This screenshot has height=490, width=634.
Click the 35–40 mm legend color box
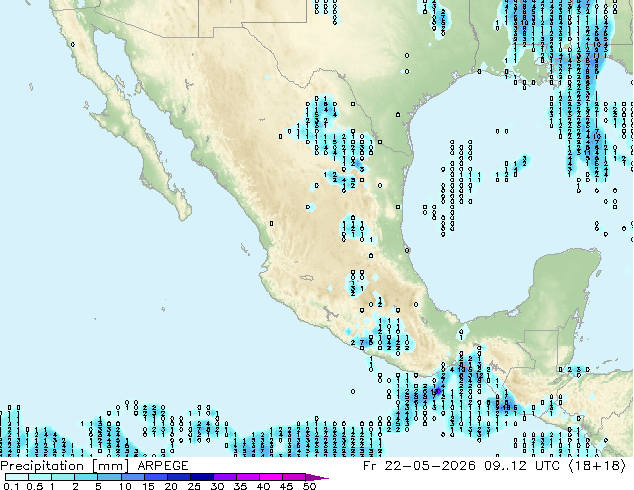tap(248, 477)
